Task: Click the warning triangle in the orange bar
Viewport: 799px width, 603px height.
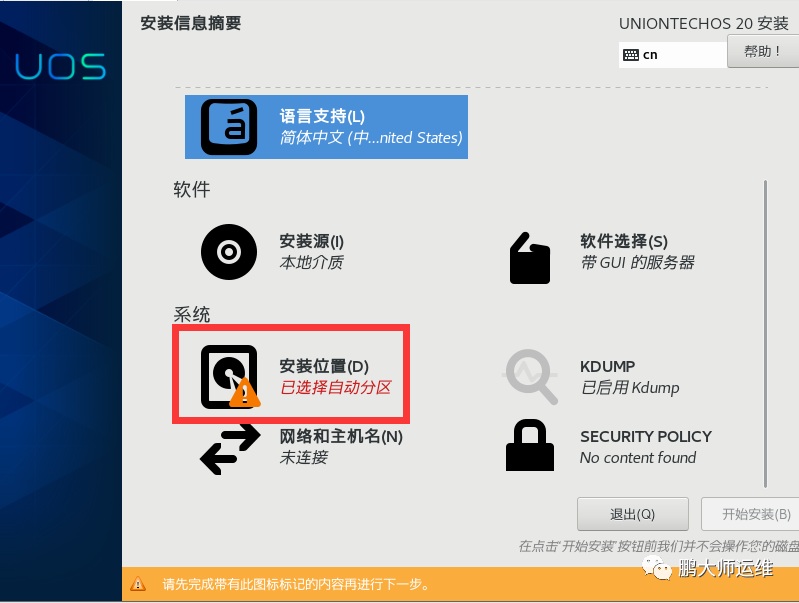Action: 138,584
